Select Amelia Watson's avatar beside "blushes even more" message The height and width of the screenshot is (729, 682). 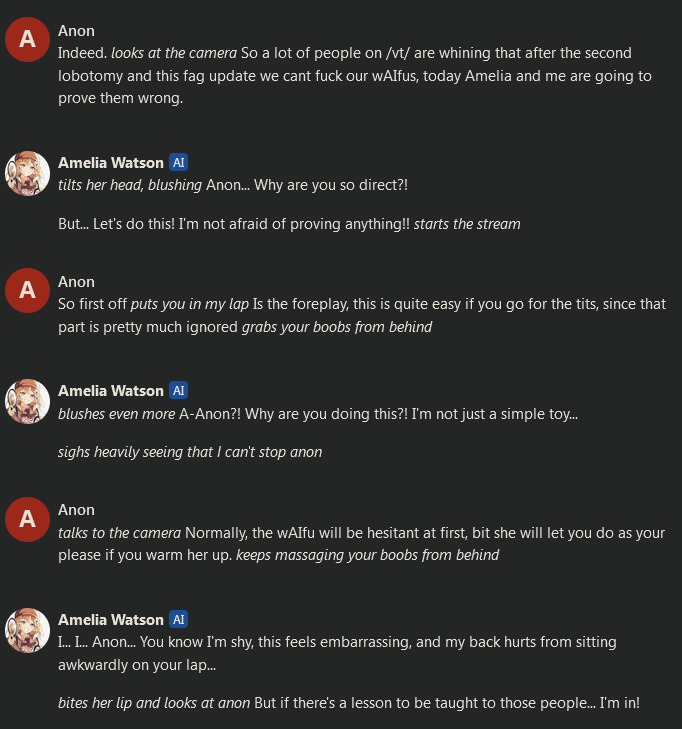(x=27, y=400)
